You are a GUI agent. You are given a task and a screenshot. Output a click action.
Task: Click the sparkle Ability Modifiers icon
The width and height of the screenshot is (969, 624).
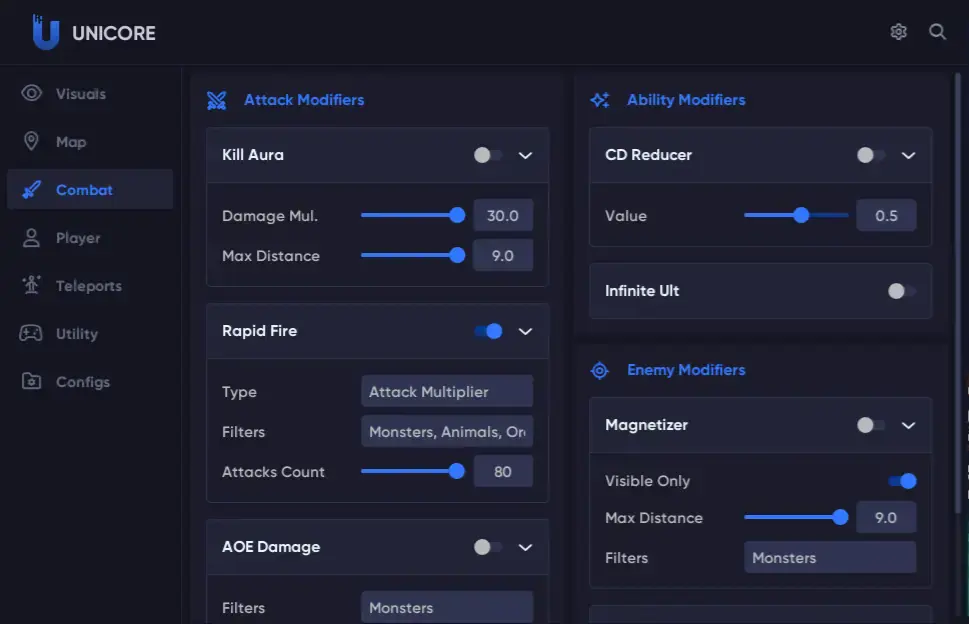click(600, 99)
